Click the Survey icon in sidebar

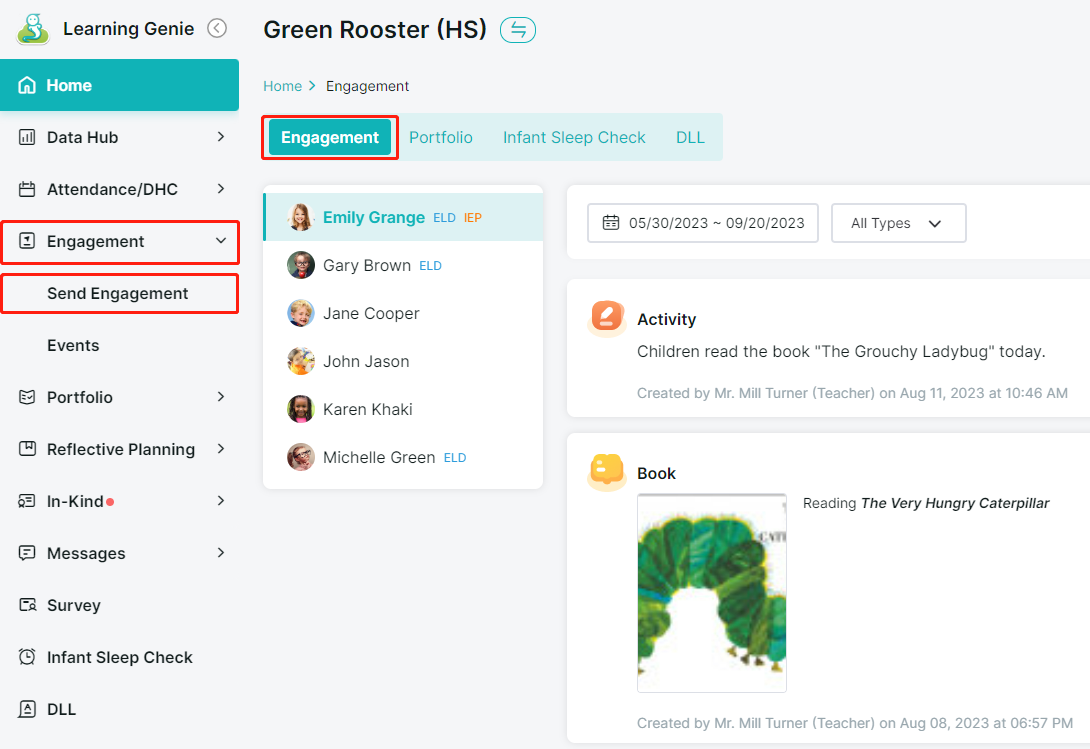(28, 605)
